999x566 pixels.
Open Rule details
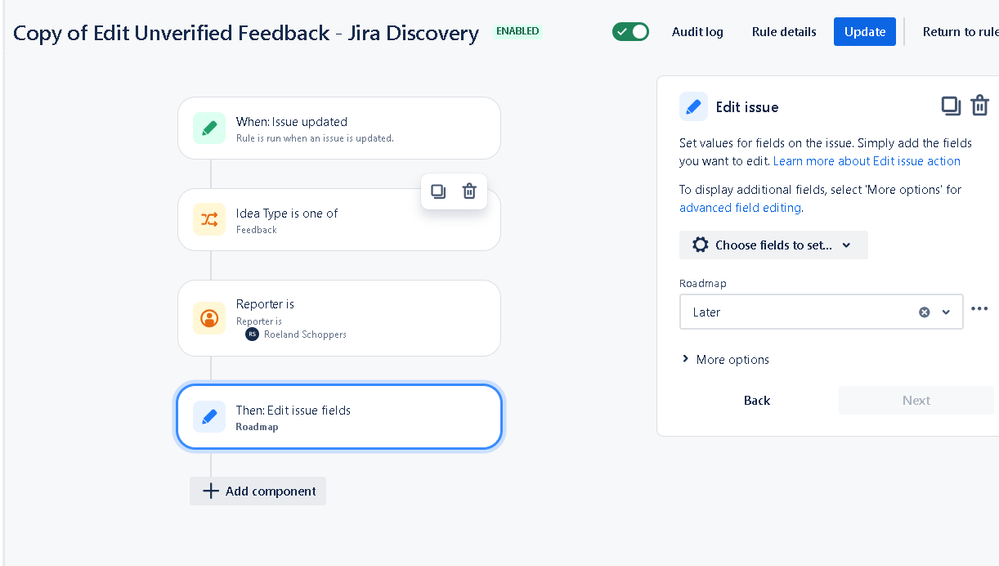pyautogui.click(x=784, y=32)
